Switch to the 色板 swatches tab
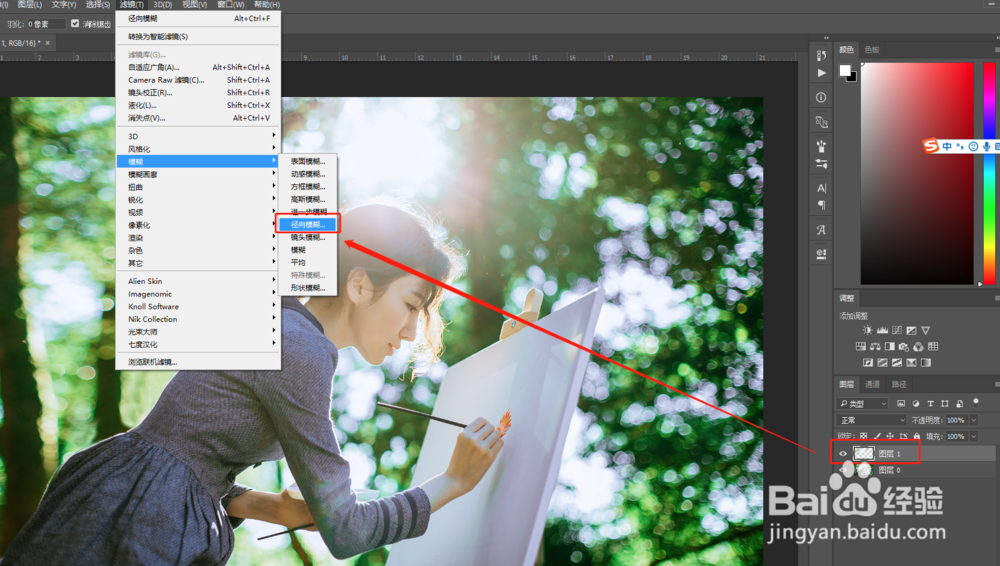Image resolution: width=1000 pixels, height=566 pixels. point(872,50)
